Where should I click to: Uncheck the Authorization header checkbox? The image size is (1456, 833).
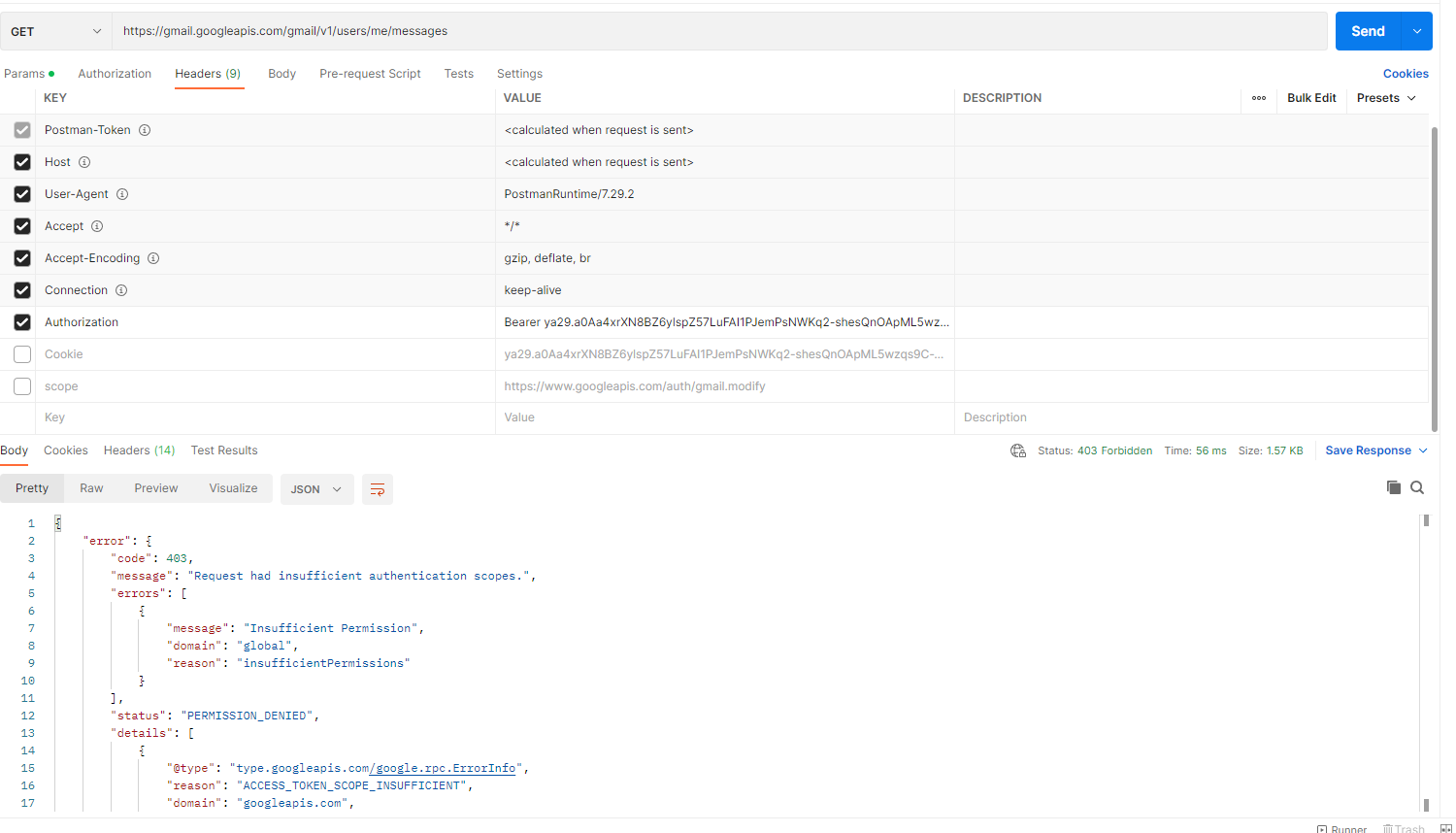pos(22,322)
